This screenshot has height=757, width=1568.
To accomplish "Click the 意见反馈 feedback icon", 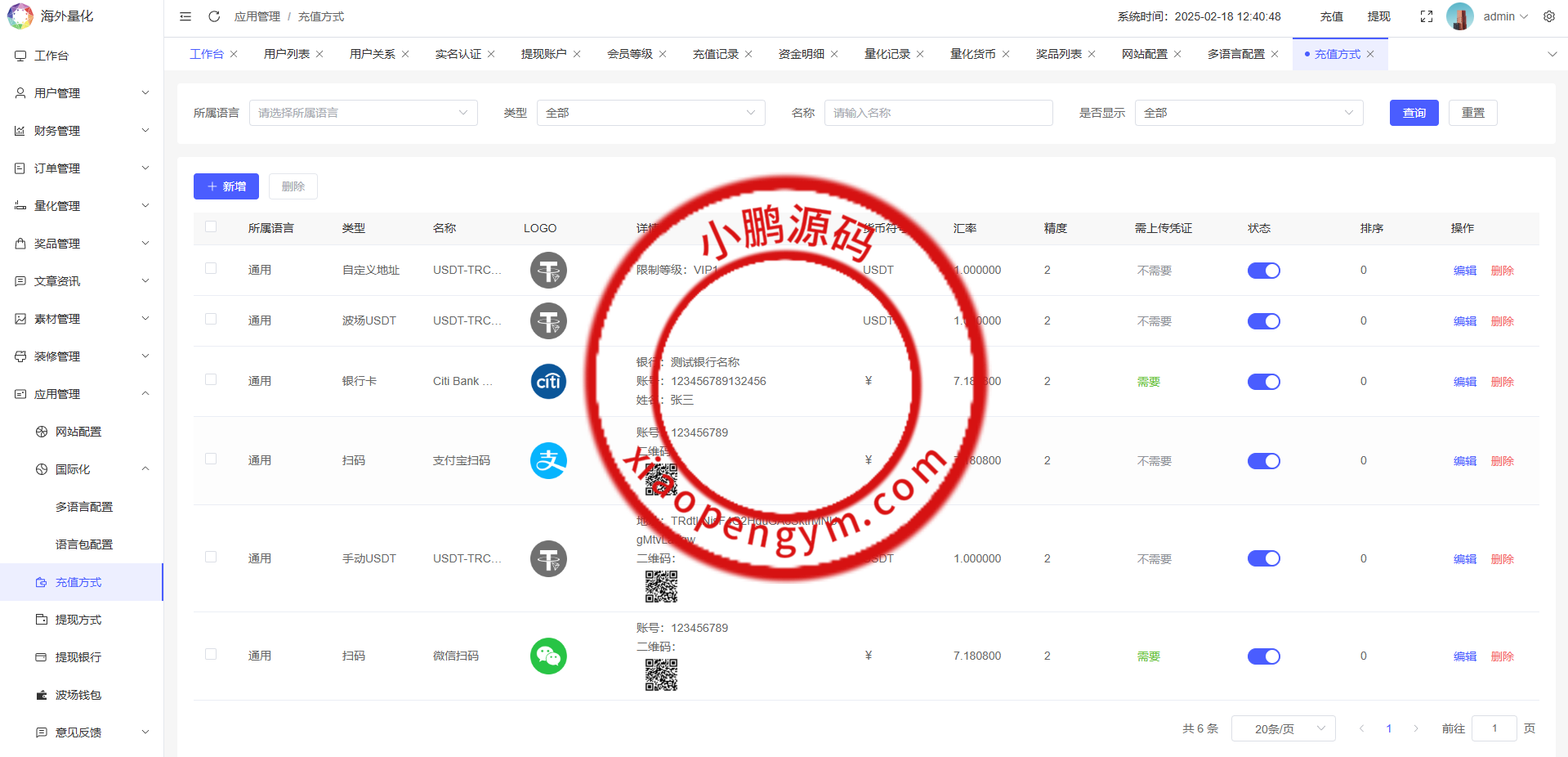I will click(41, 732).
